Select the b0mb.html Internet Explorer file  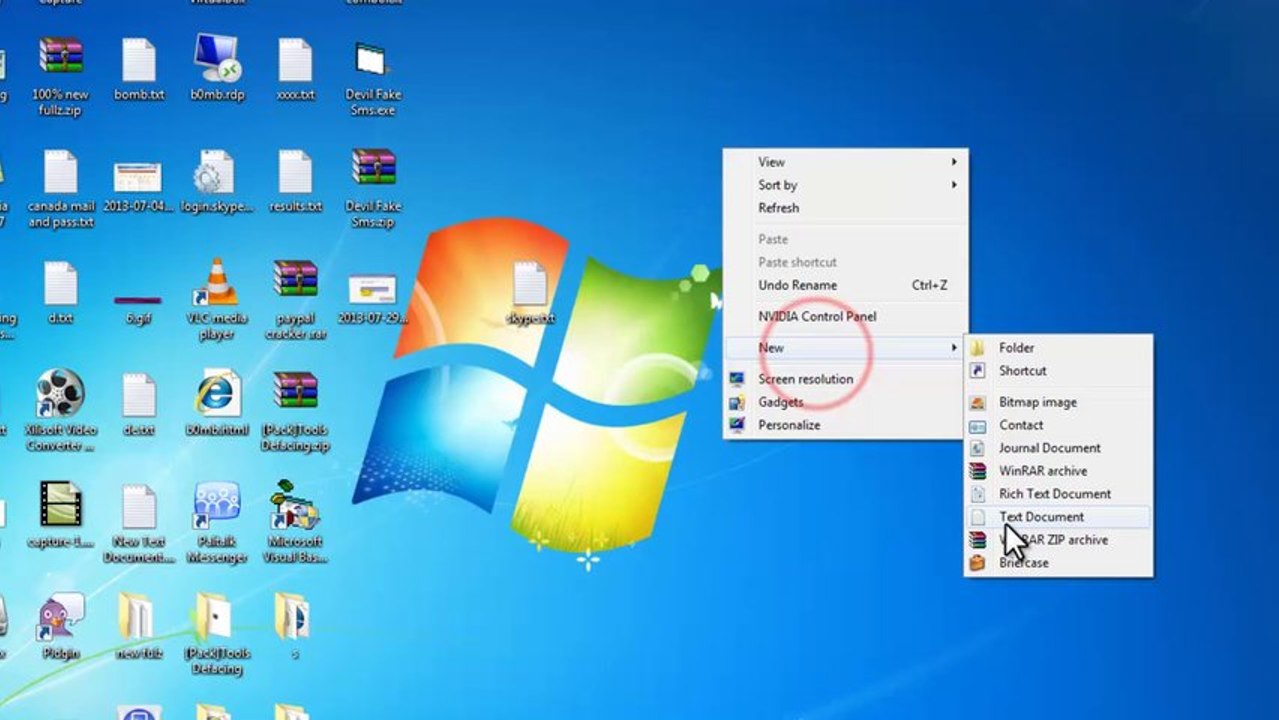217,394
